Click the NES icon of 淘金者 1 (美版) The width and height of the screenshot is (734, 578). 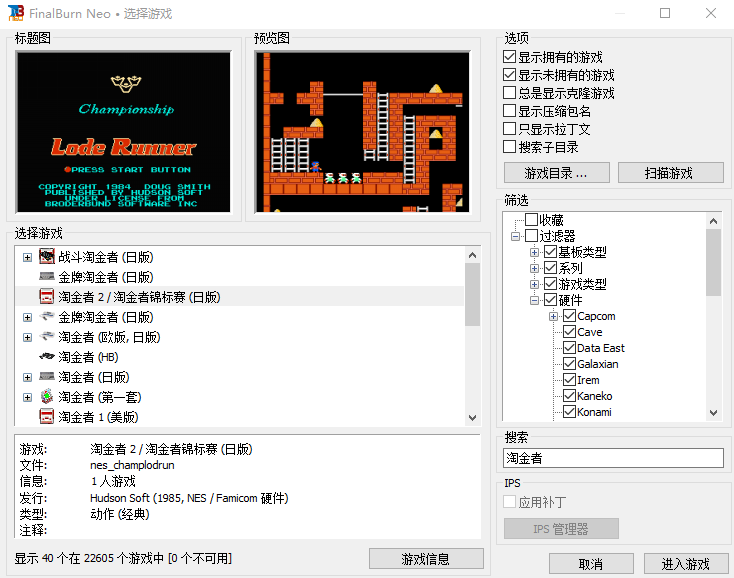[46, 417]
